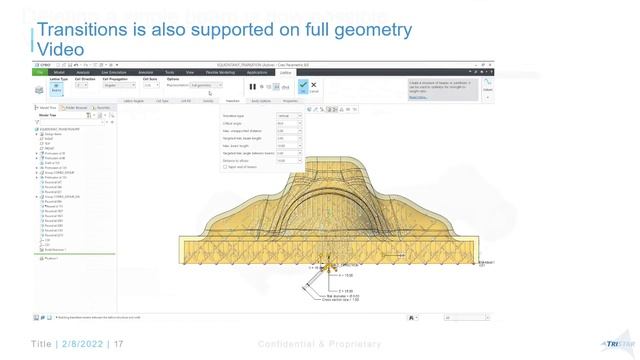The image size is (640, 360).
Task: Open the Body Options sub-tab
Action: (261, 101)
